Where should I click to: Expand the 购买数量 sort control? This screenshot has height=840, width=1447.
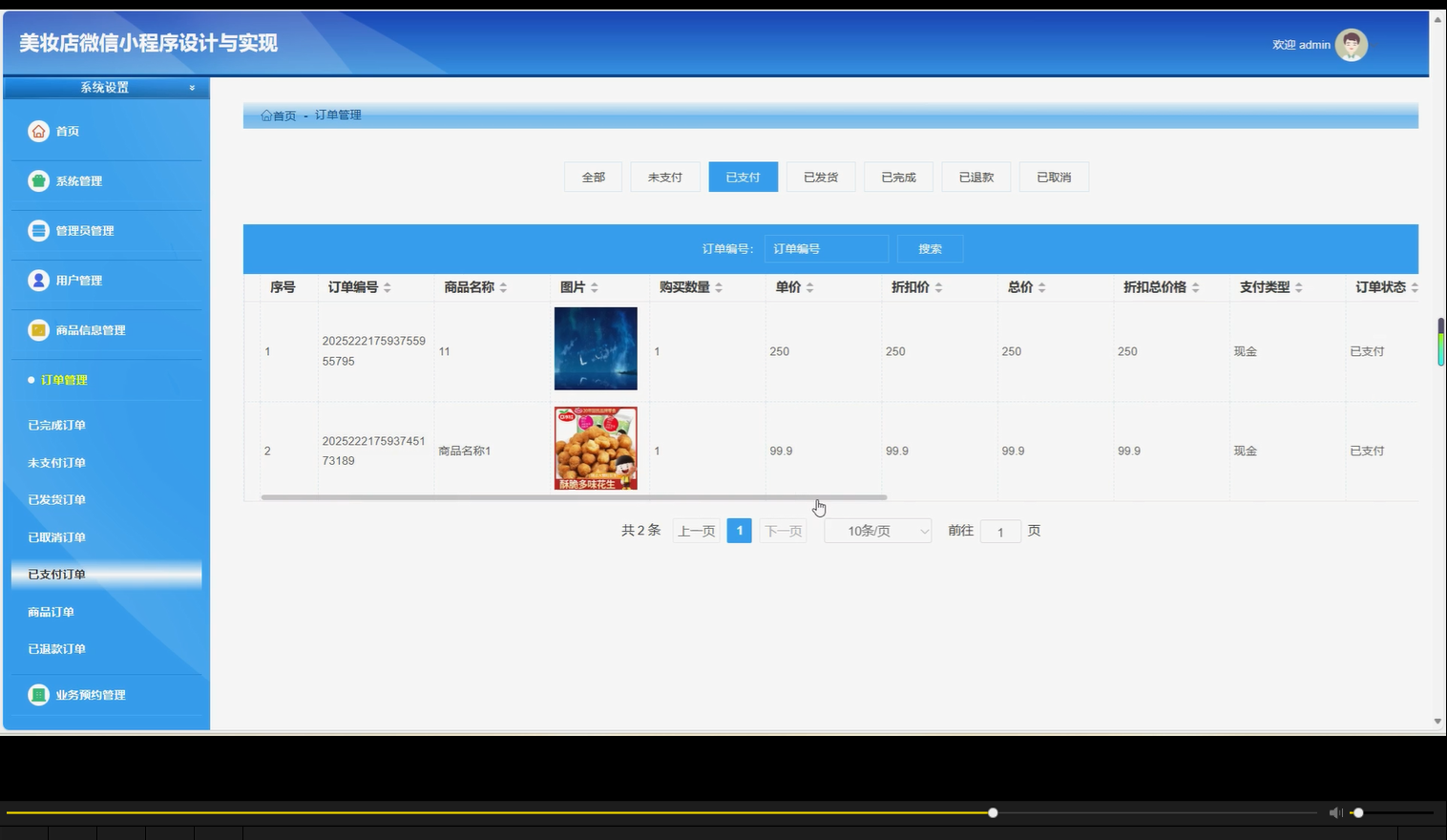tap(718, 286)
